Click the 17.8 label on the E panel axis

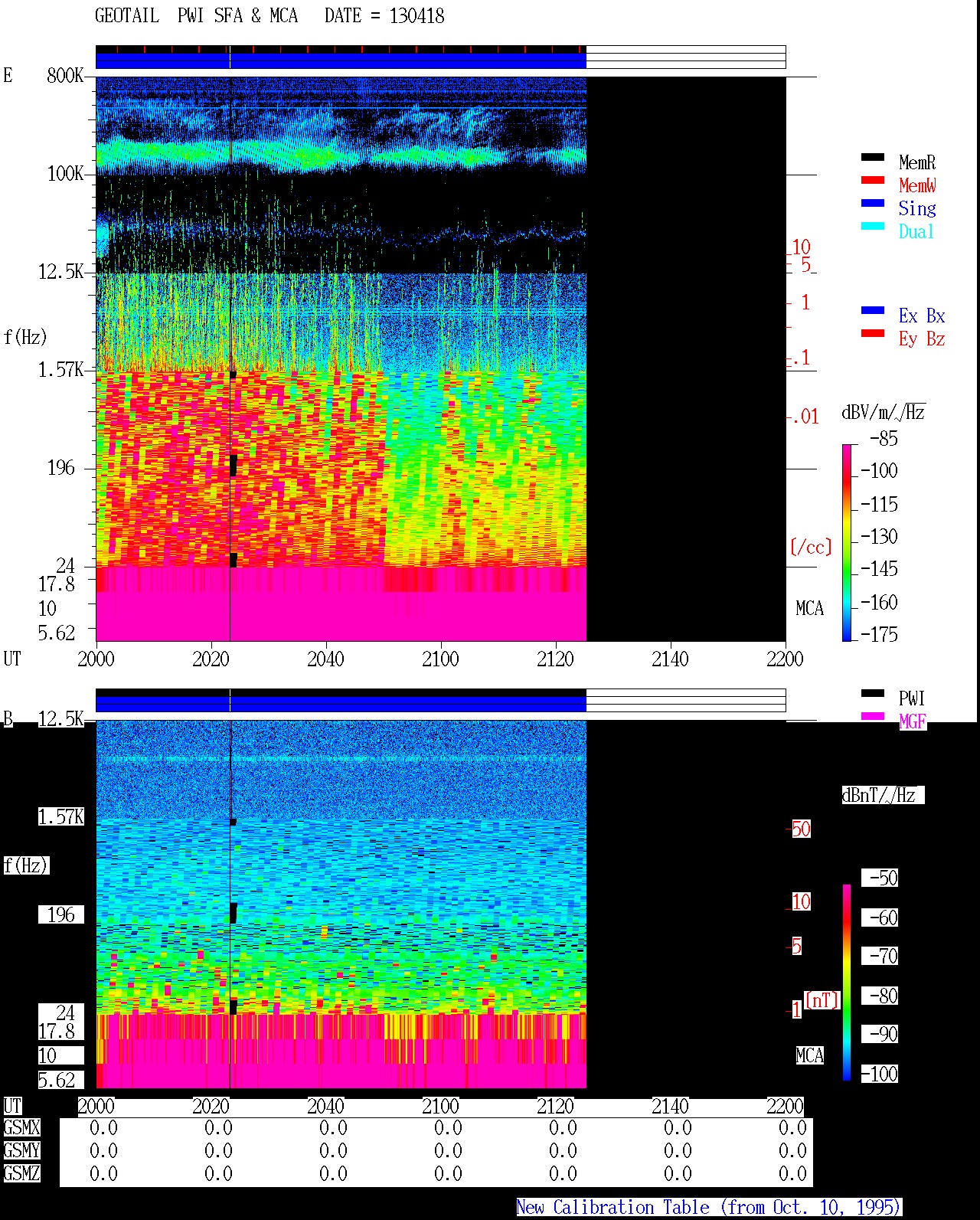[57, 584]
